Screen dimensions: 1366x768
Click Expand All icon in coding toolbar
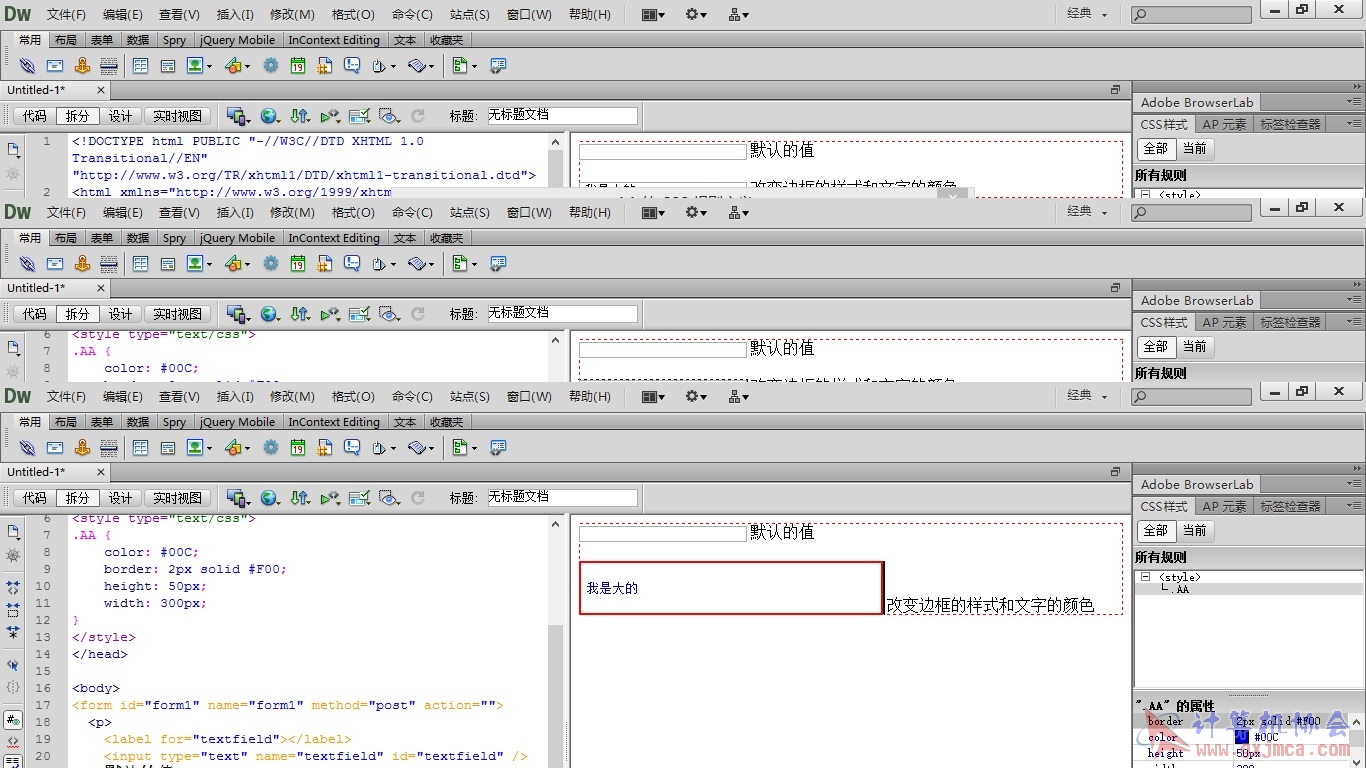point(13,632)
